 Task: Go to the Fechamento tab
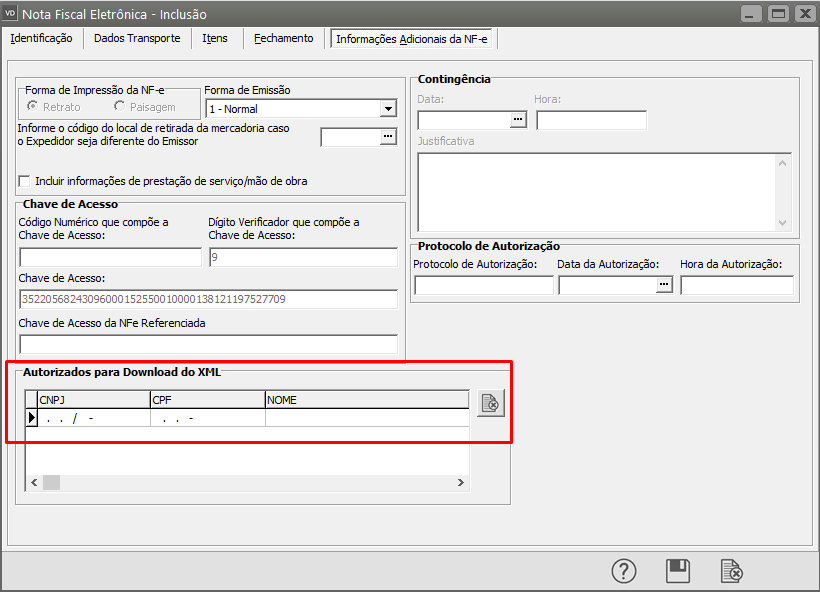tap(283, 38)
